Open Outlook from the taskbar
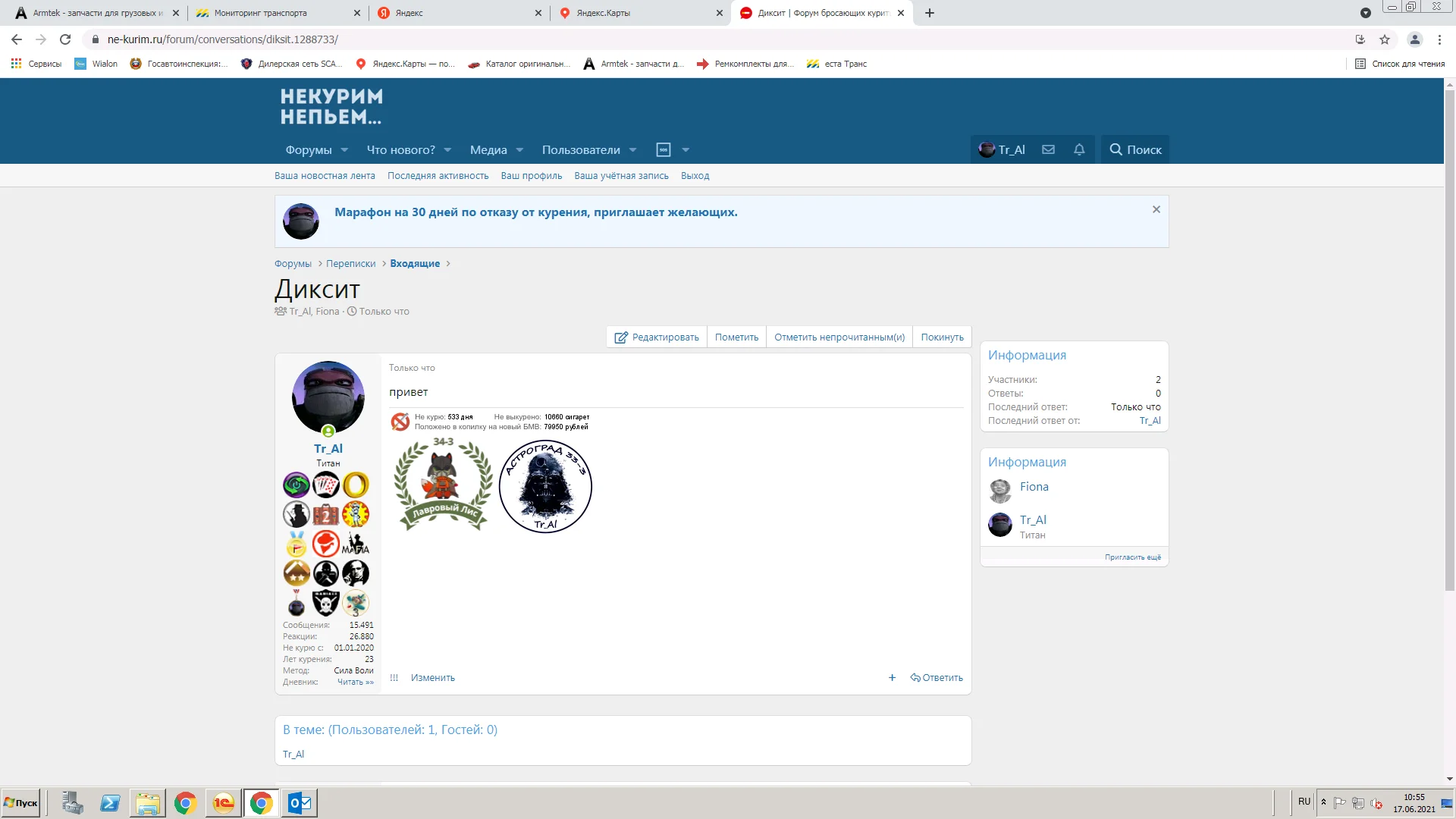Viewport: 1456px width, 819px height. [x=300, y=803]
